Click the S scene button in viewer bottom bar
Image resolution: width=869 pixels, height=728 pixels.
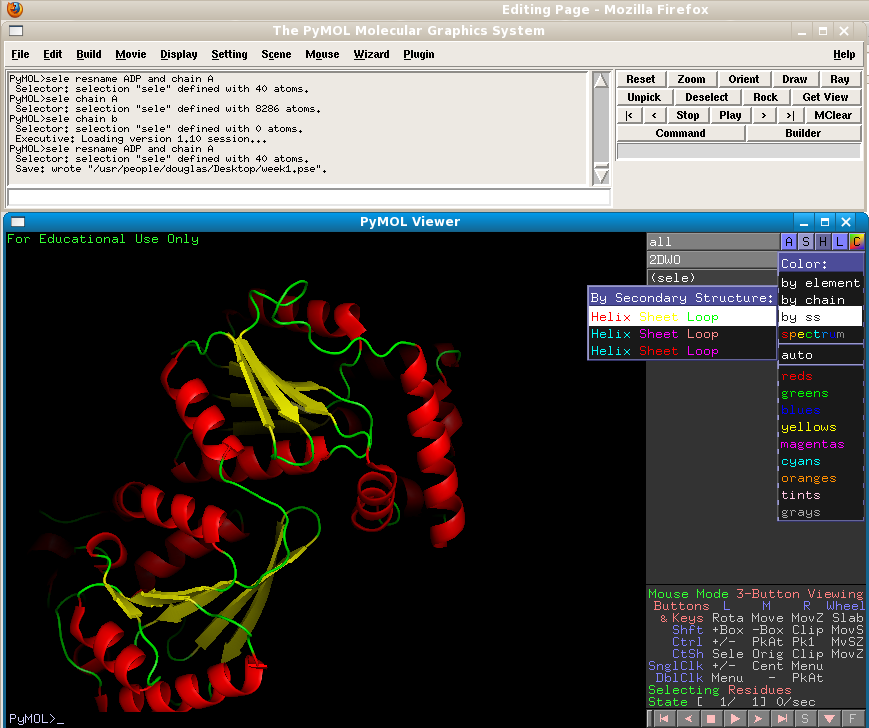(x=805, y=718)
